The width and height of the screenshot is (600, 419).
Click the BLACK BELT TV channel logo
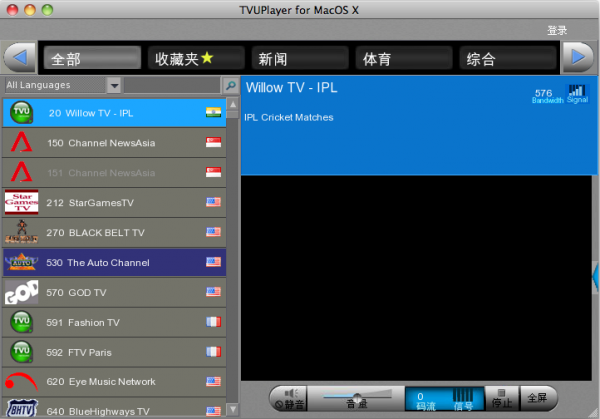21,232
